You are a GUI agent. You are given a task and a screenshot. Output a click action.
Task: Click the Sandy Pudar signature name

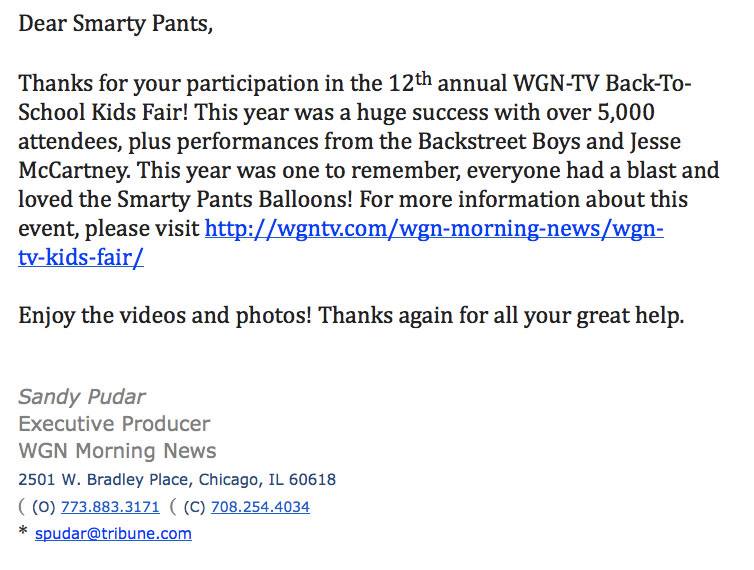point(80,397)
